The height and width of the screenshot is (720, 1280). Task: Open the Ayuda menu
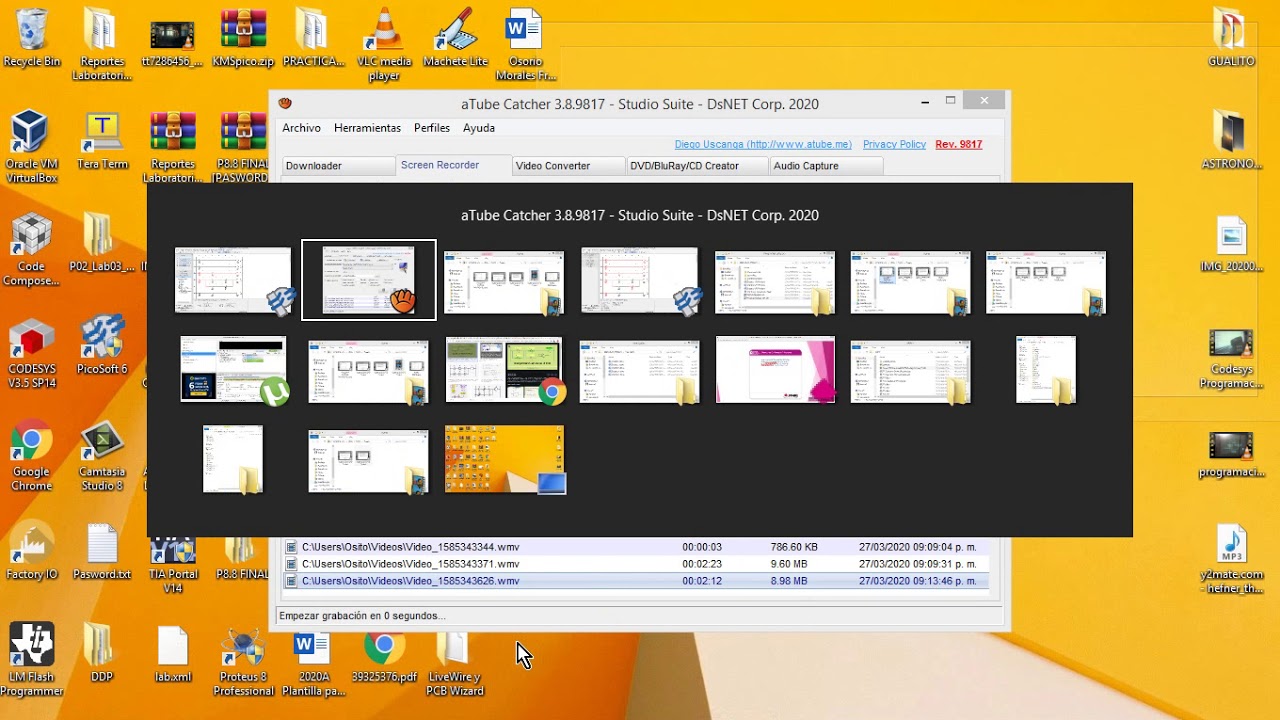(479, 128)
